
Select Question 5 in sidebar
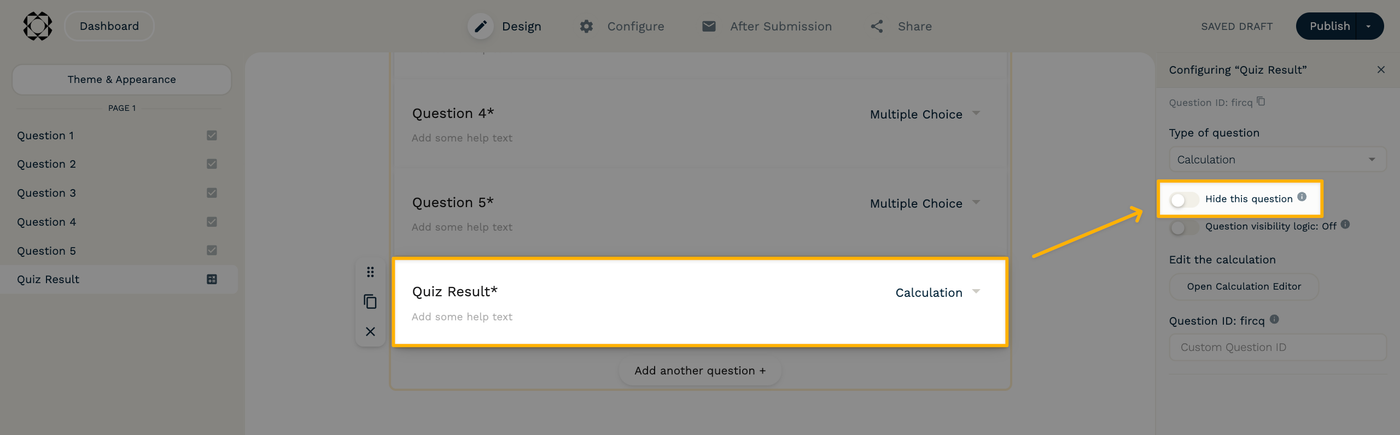(x=119, y=251)
